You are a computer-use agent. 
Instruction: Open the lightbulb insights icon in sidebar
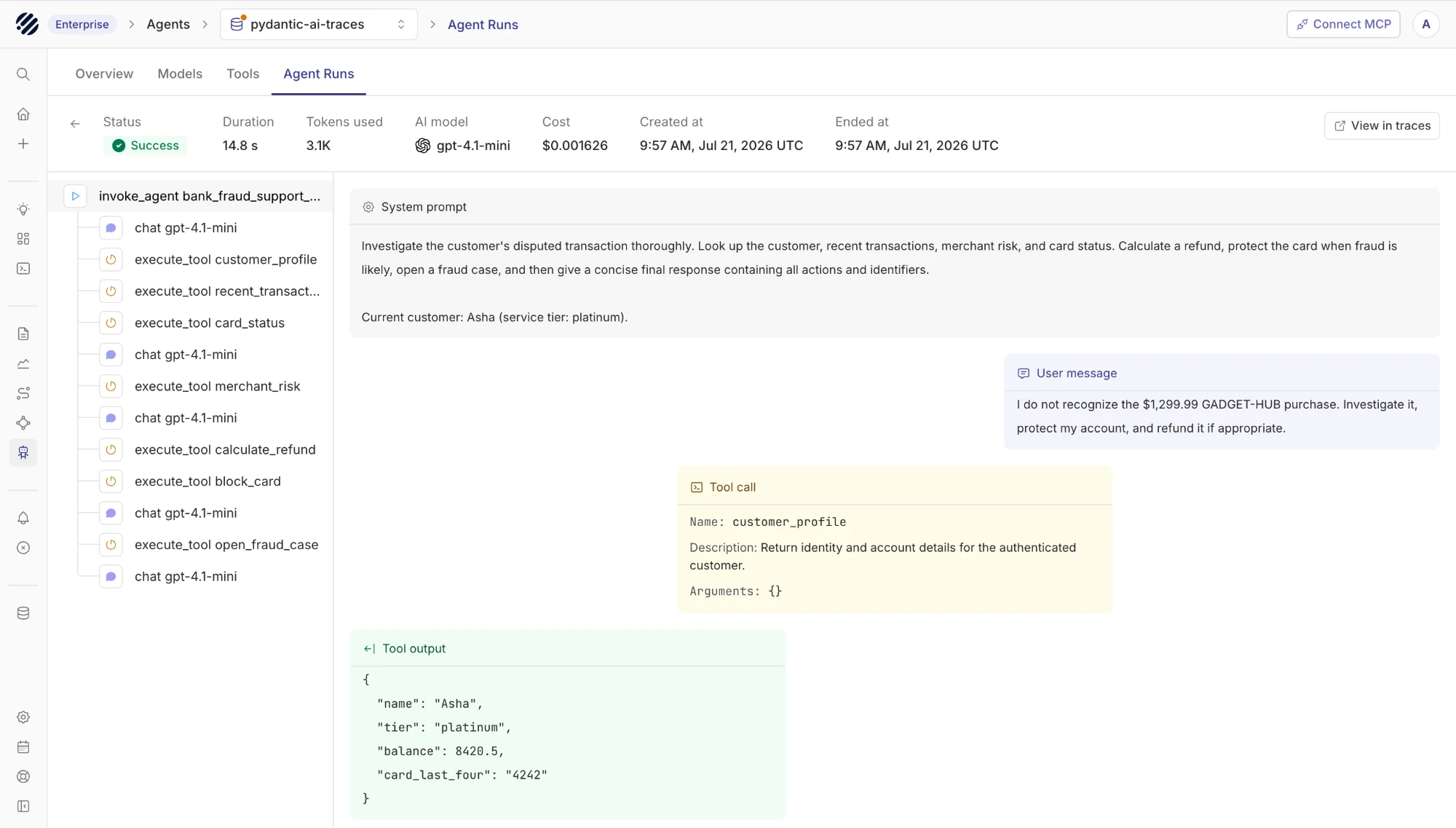(23, 210)
